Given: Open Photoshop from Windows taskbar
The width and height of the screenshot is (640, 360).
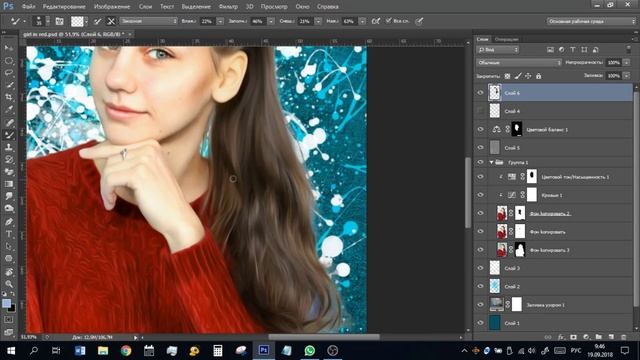Looking at the screenshot, I should click(264, 350).
